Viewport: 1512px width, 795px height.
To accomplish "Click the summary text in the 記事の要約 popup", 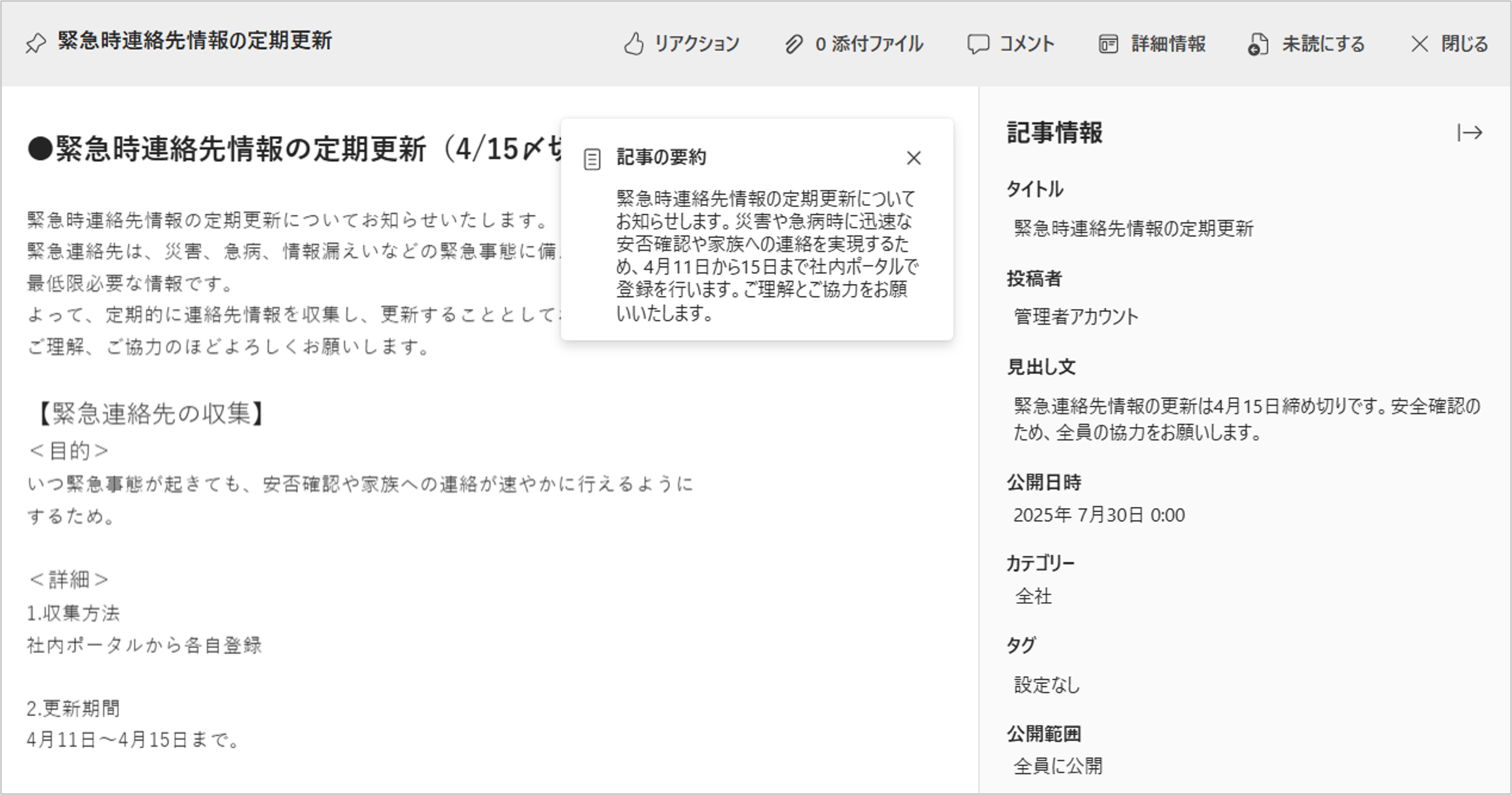I will pyautogui.click(x=766, y=255).
